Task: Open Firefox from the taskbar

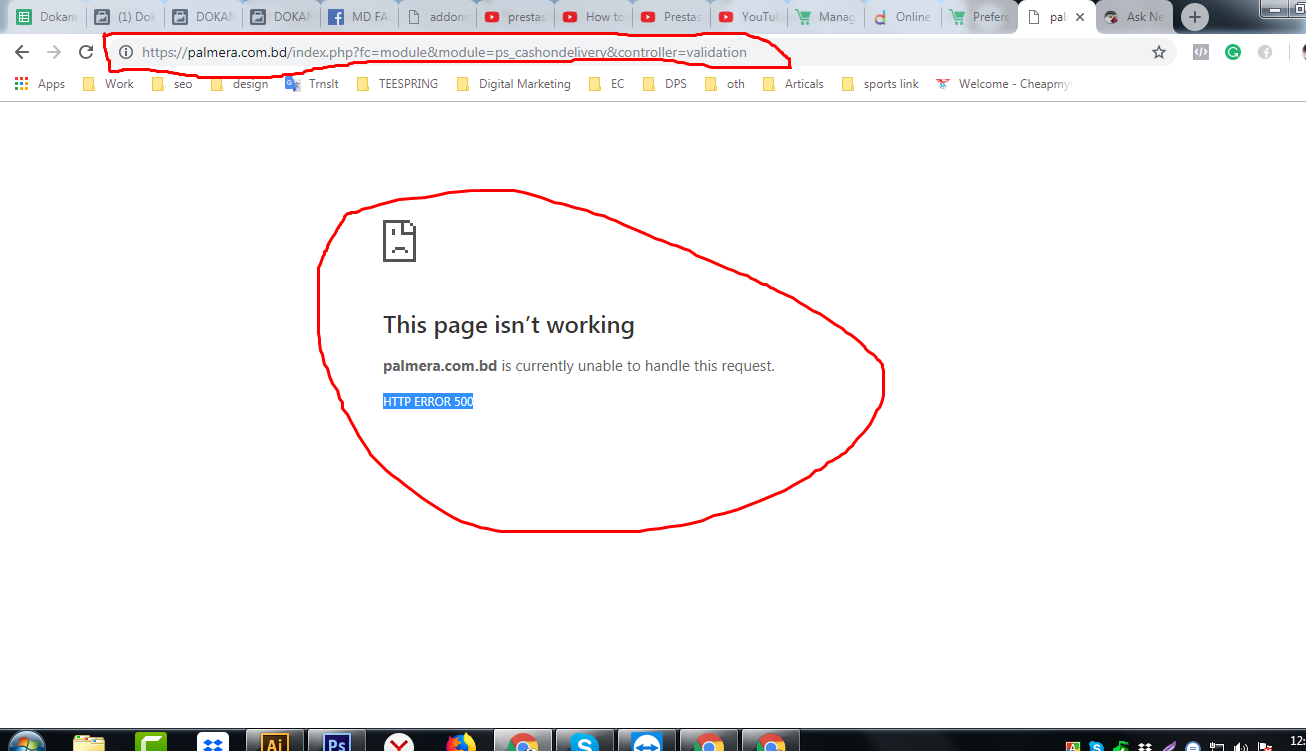Action: coord(461,743)
